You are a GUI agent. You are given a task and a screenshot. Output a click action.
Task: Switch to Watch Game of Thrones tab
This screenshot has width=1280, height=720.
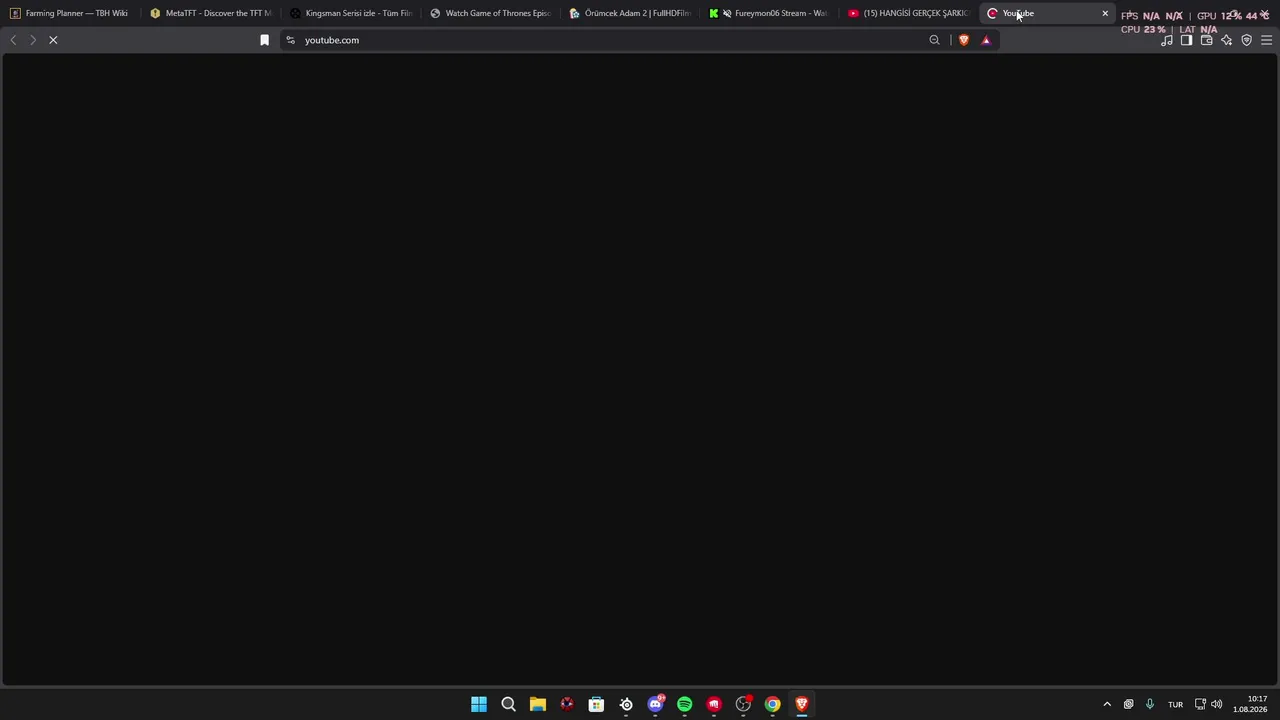coord(490,13)
